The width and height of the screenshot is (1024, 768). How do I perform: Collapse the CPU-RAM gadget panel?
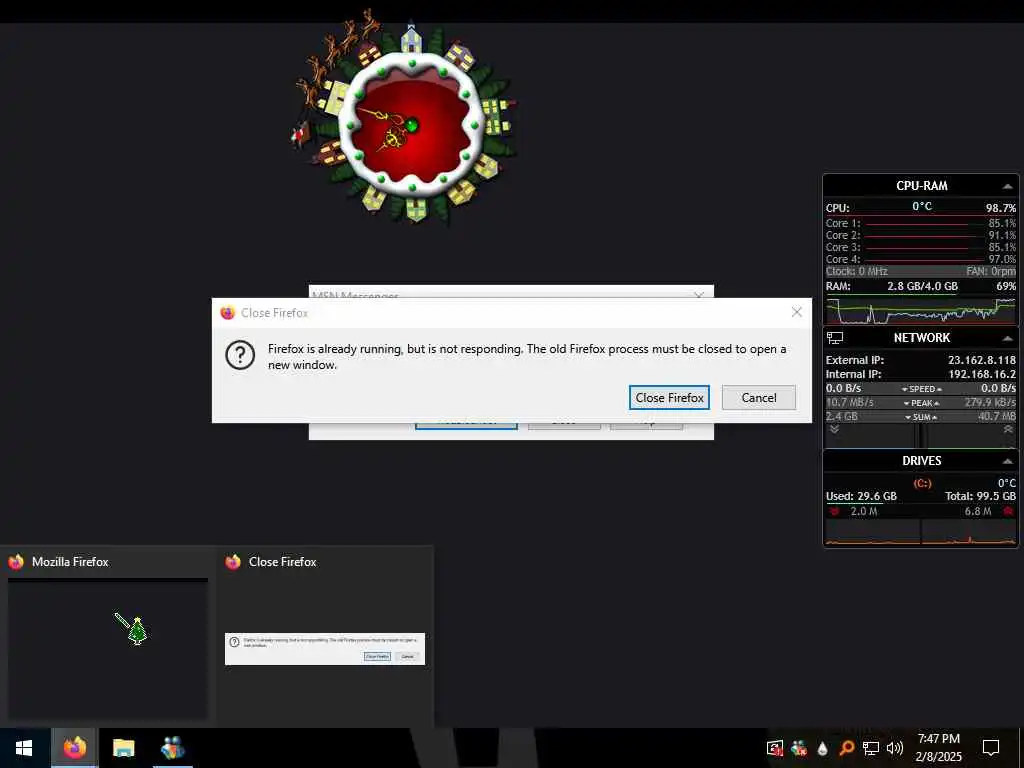tap(1007, 186)
